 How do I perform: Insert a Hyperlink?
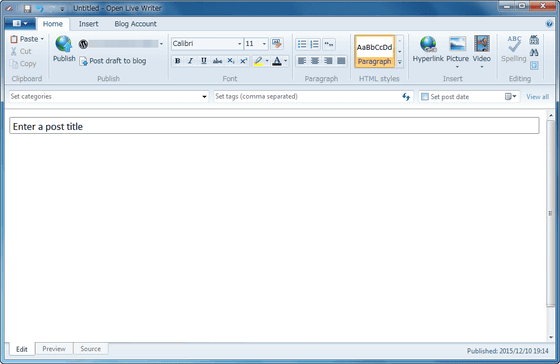tap(428, 49)
